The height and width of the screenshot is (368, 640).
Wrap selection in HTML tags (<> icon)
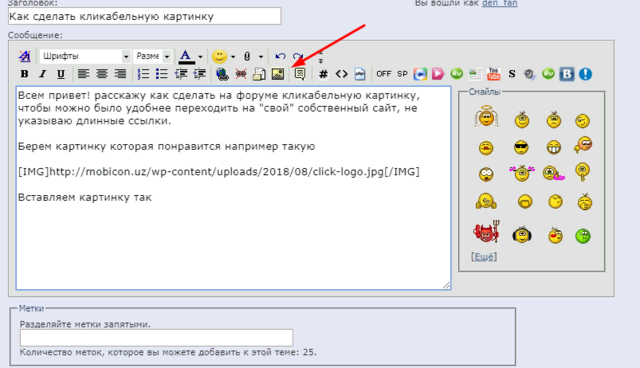point(342,74)
